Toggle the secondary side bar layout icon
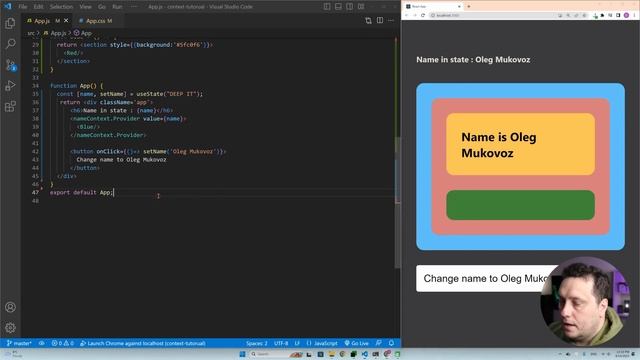 tap(350, 7)
